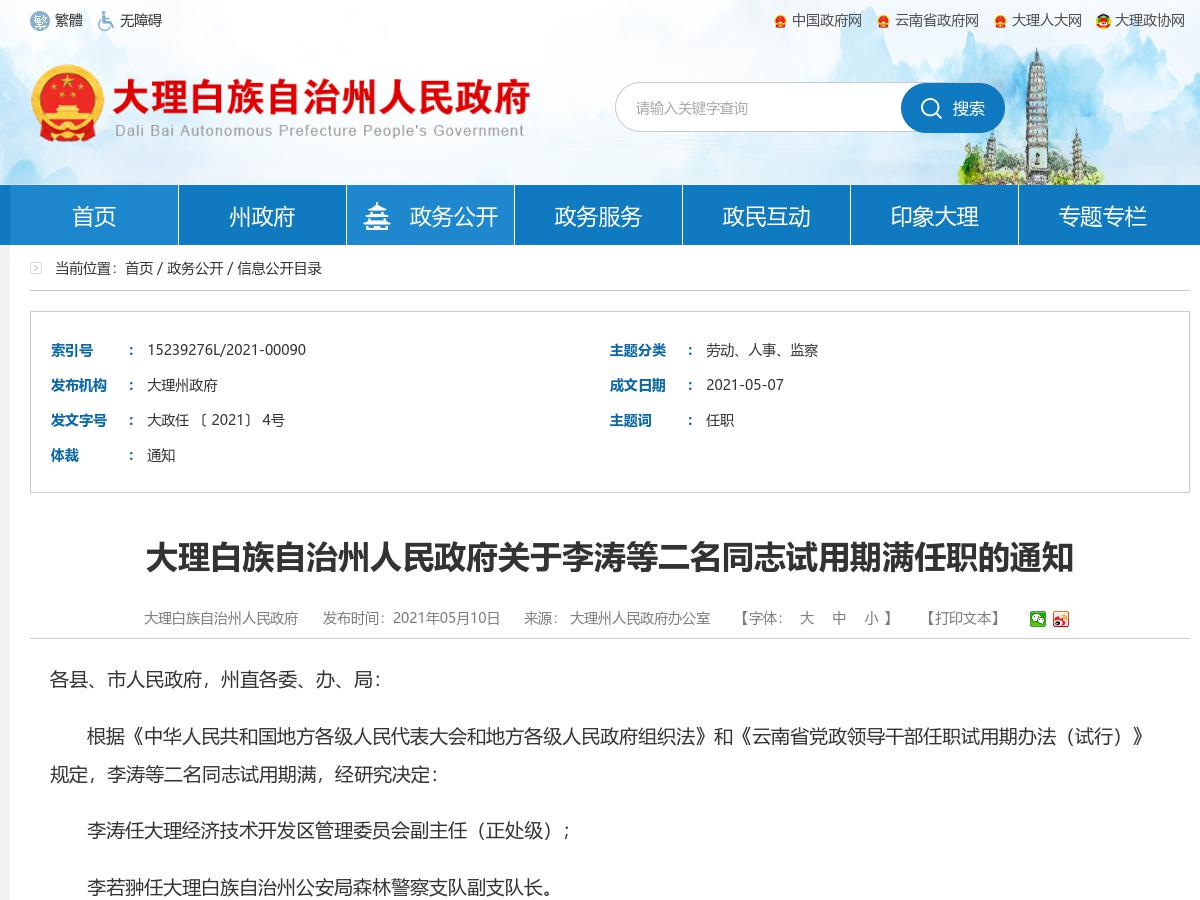
Task: Open the 大理政协网 link
Action: click(x=1149, y=20)
